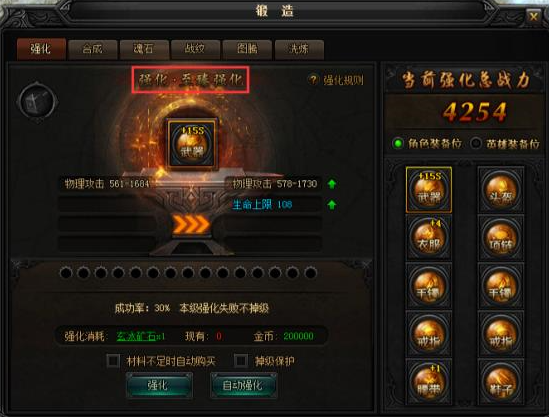Select the 头盔 equipment slot
Viewport: 549px width, 417px height.
point(501,190)
